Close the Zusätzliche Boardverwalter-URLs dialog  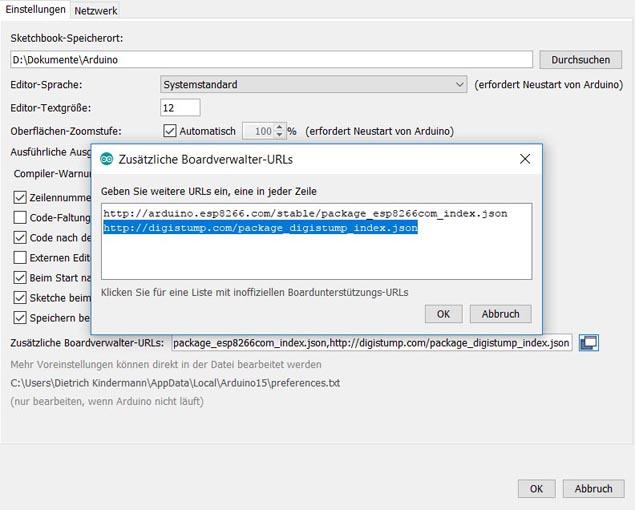coord(525,159)
